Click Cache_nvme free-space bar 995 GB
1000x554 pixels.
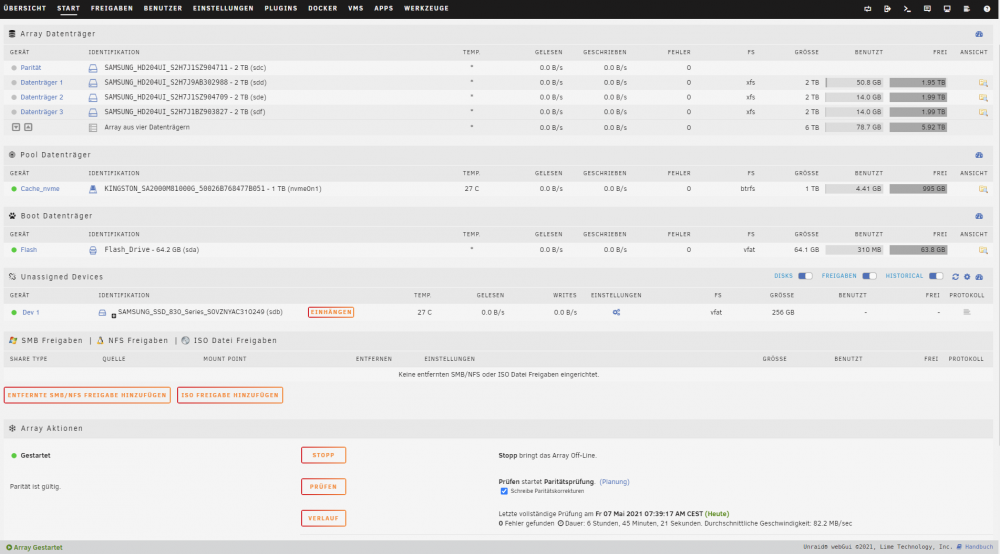pyautogui.click(x=918, y=189)
